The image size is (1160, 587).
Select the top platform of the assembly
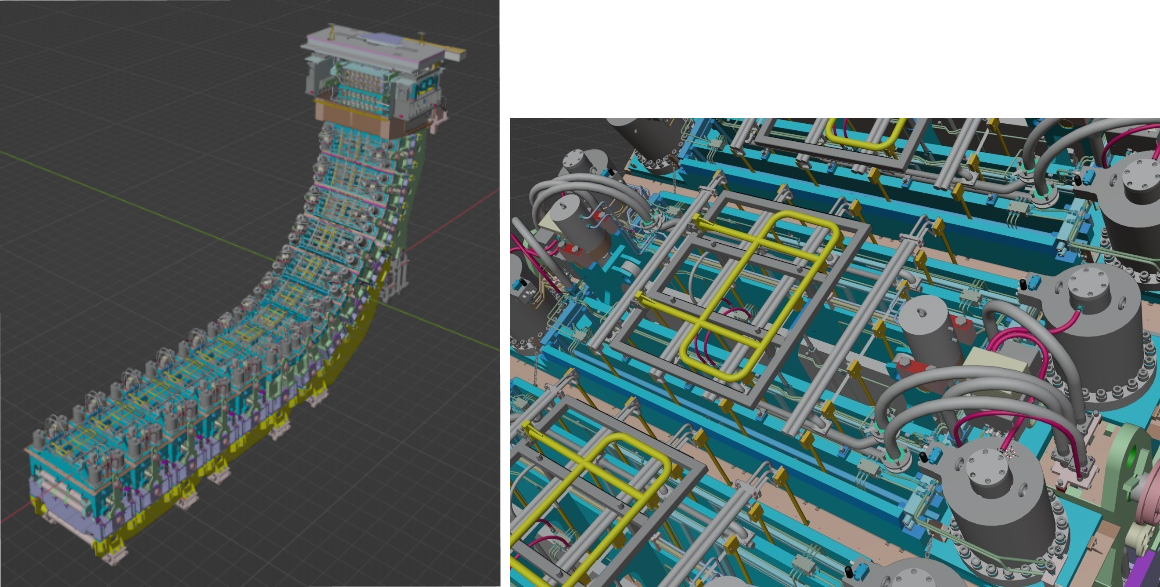[370, 40]
